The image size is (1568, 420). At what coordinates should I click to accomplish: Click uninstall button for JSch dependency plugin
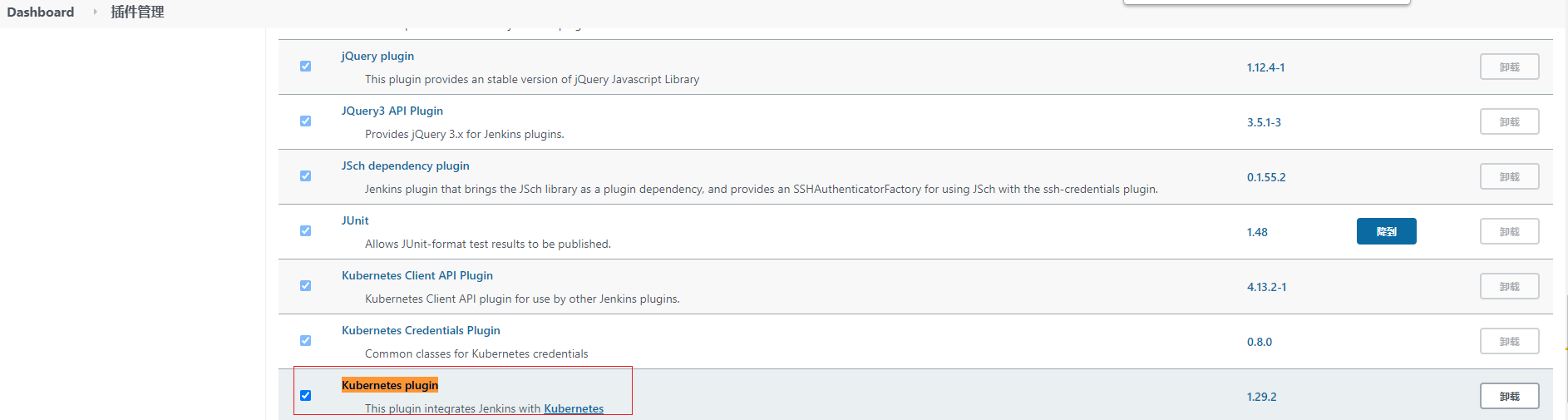[1510, 176]
